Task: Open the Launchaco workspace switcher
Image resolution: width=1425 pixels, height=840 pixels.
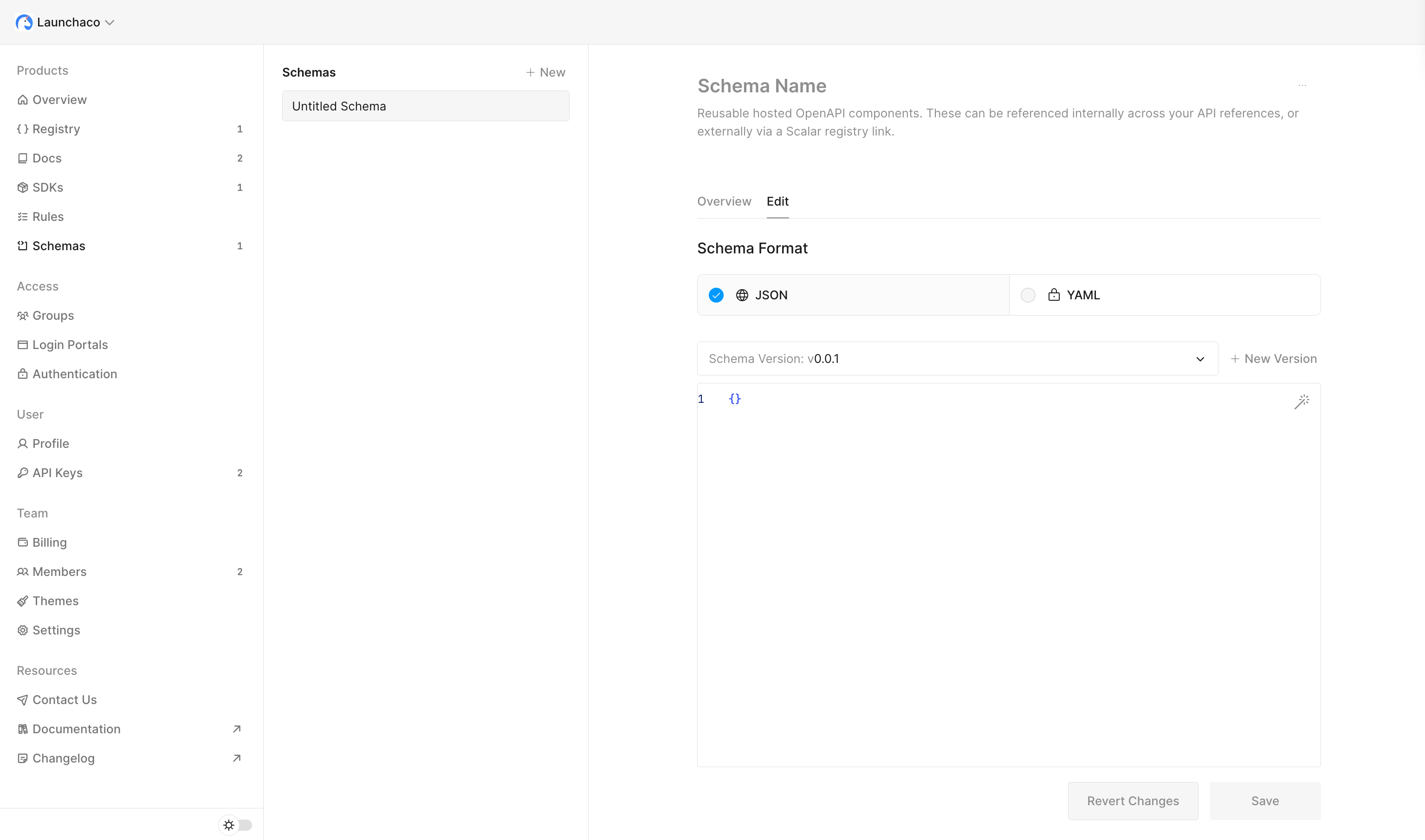Action: pos(65,22)
